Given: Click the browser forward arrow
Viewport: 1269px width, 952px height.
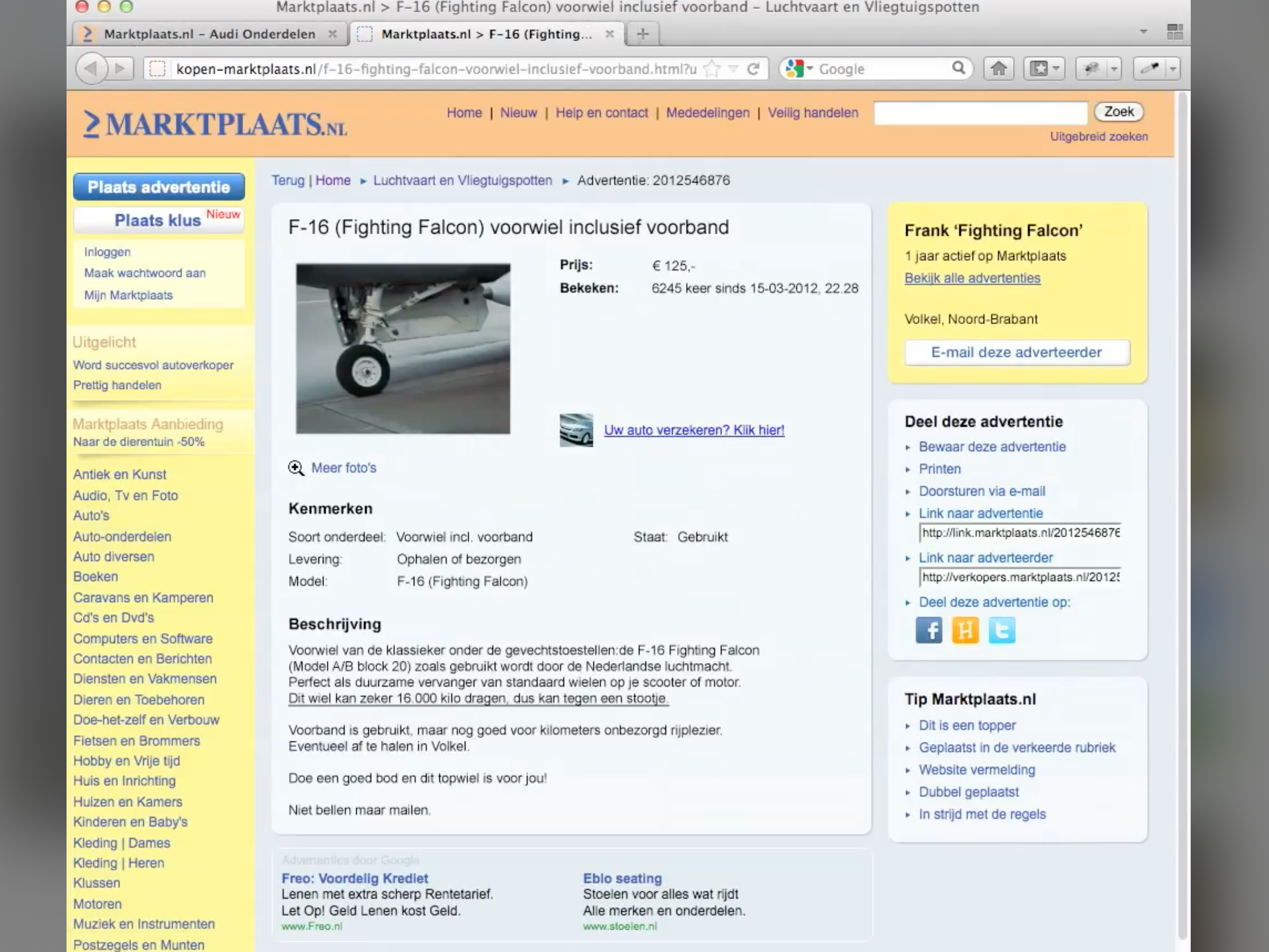Looking at the screenshot, I should point(120,69).
